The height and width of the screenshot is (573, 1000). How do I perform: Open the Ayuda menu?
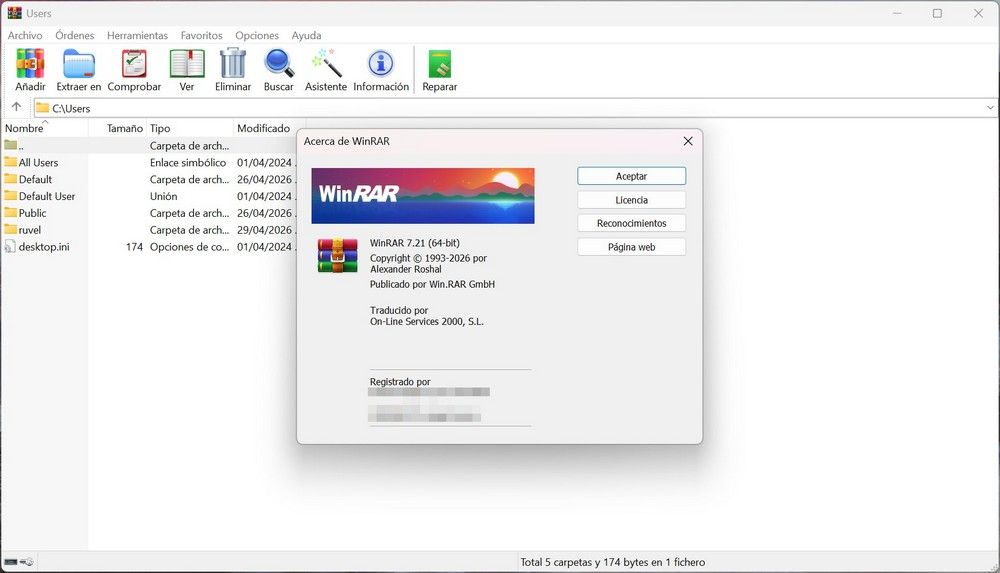click(306, 36)
